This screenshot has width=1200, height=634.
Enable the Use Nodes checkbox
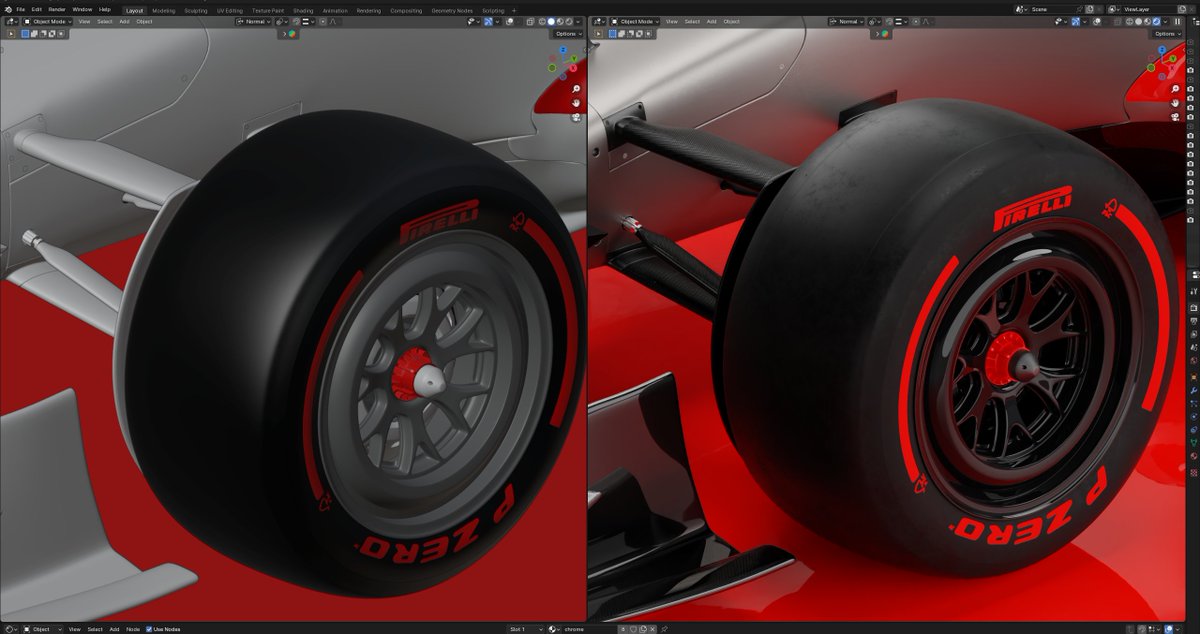click(149, 629)
